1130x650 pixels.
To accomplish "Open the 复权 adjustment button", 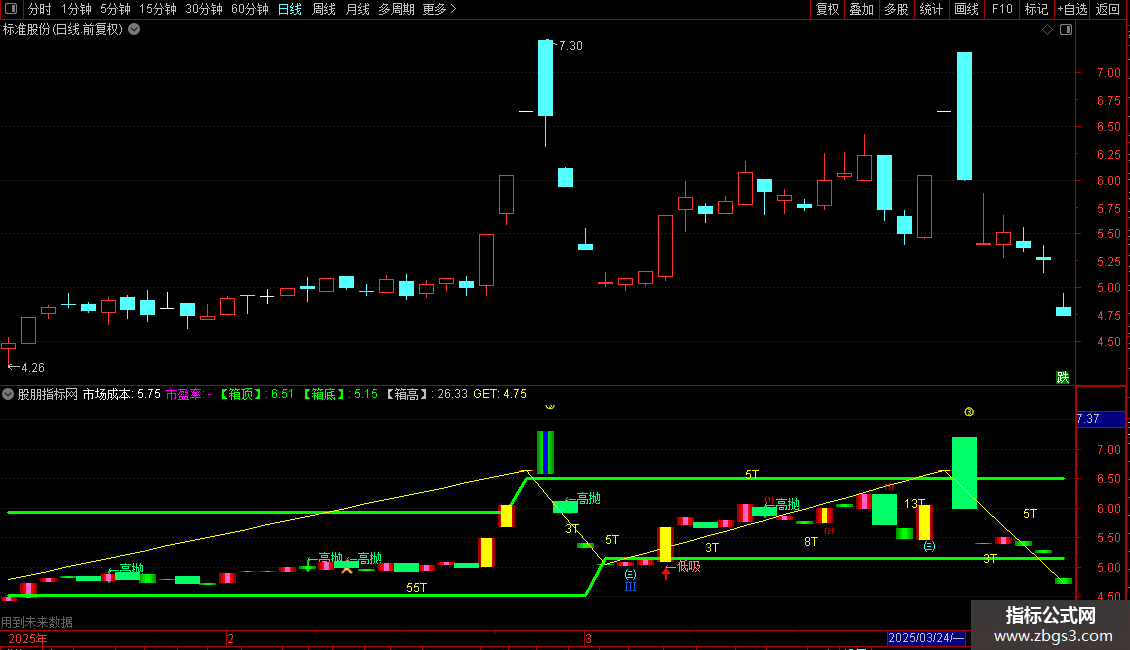I will [x=827, y=9].
